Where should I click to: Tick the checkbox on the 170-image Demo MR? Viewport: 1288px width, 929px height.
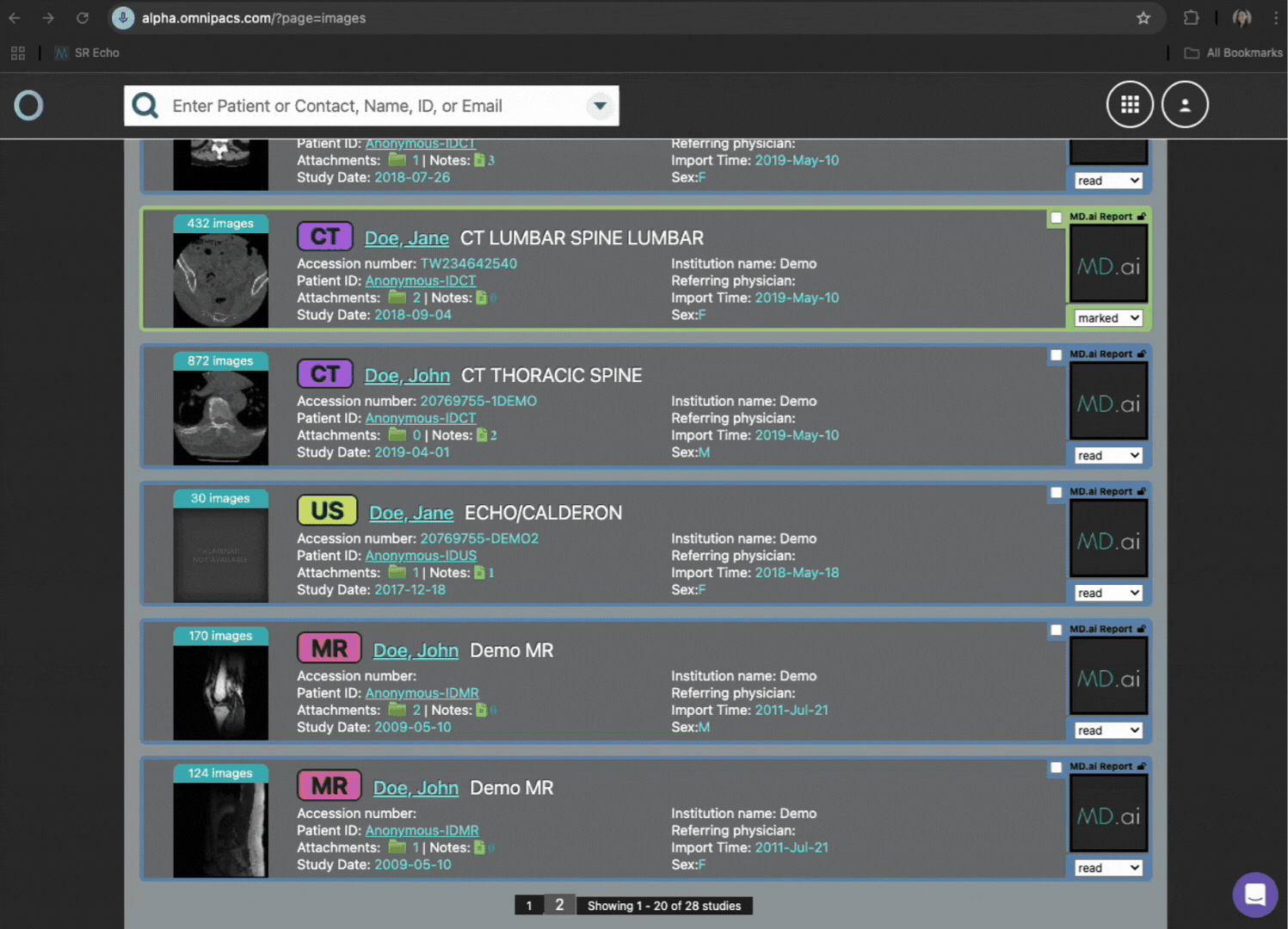tap(1056, 631)
